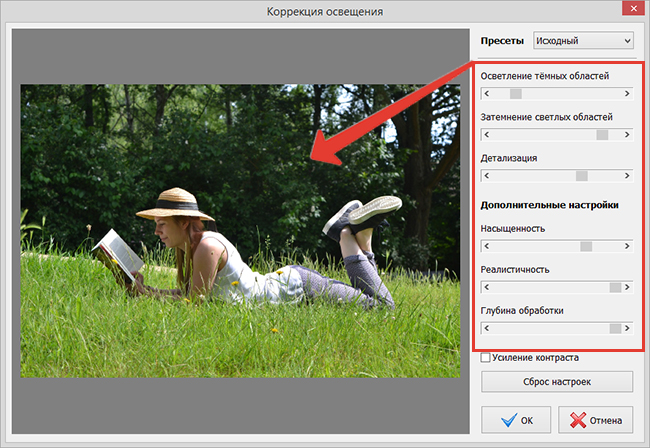Viewport: 650px width, 448px height.
Task: Click the Глубина обработки label
Action: [522, 311]
